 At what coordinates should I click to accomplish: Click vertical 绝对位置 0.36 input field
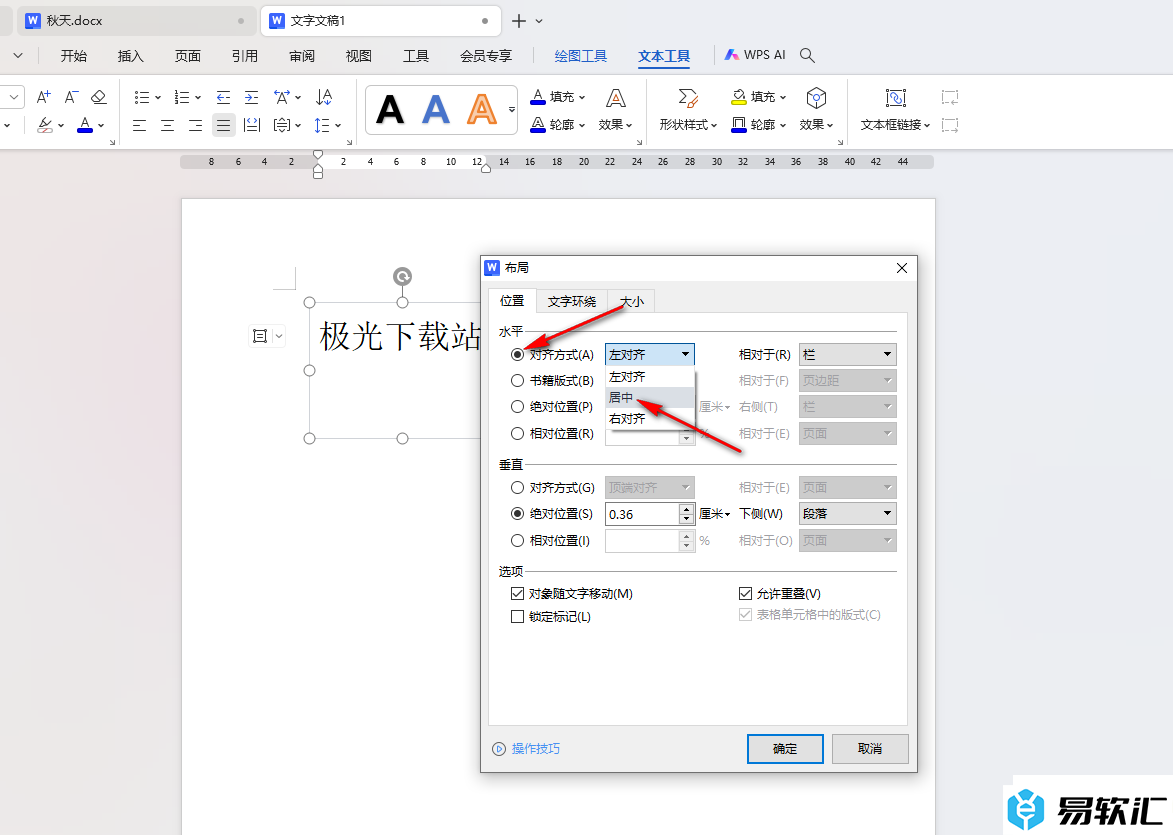tap(642, 514)
